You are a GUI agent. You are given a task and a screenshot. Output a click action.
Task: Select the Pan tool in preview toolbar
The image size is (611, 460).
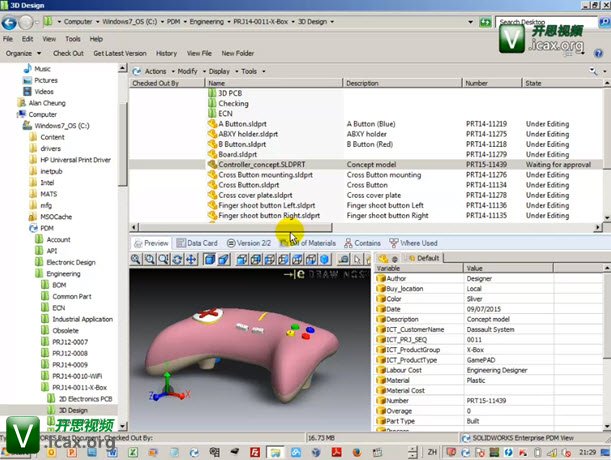pyautogui.click(x=192, y=259)
